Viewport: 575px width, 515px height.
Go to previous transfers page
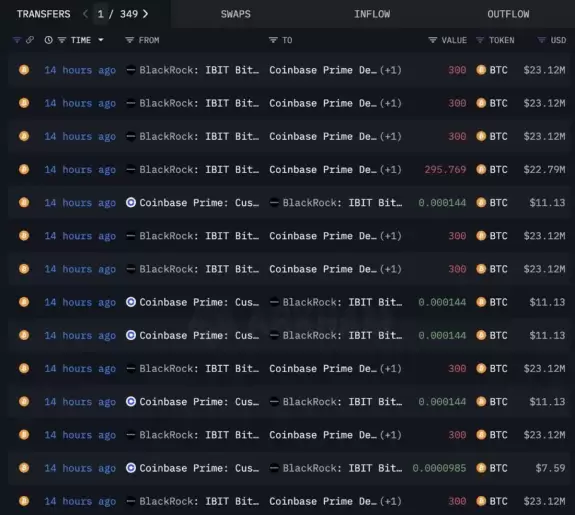pos(85,14)
